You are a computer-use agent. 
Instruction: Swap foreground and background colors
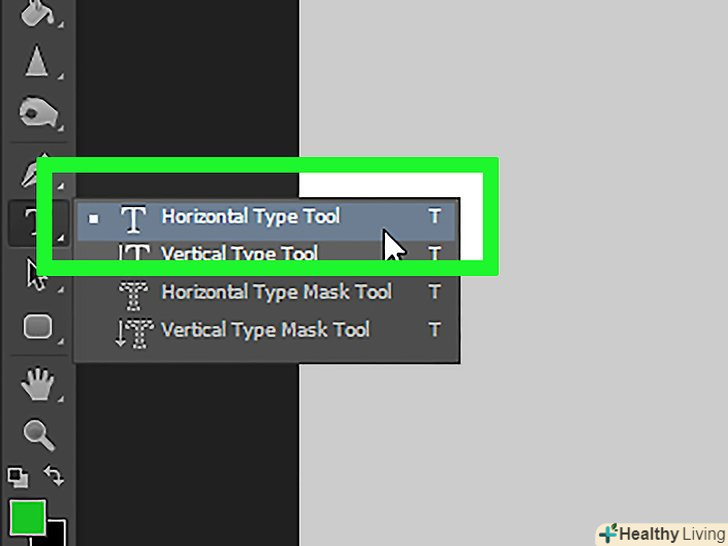(55, 477)
